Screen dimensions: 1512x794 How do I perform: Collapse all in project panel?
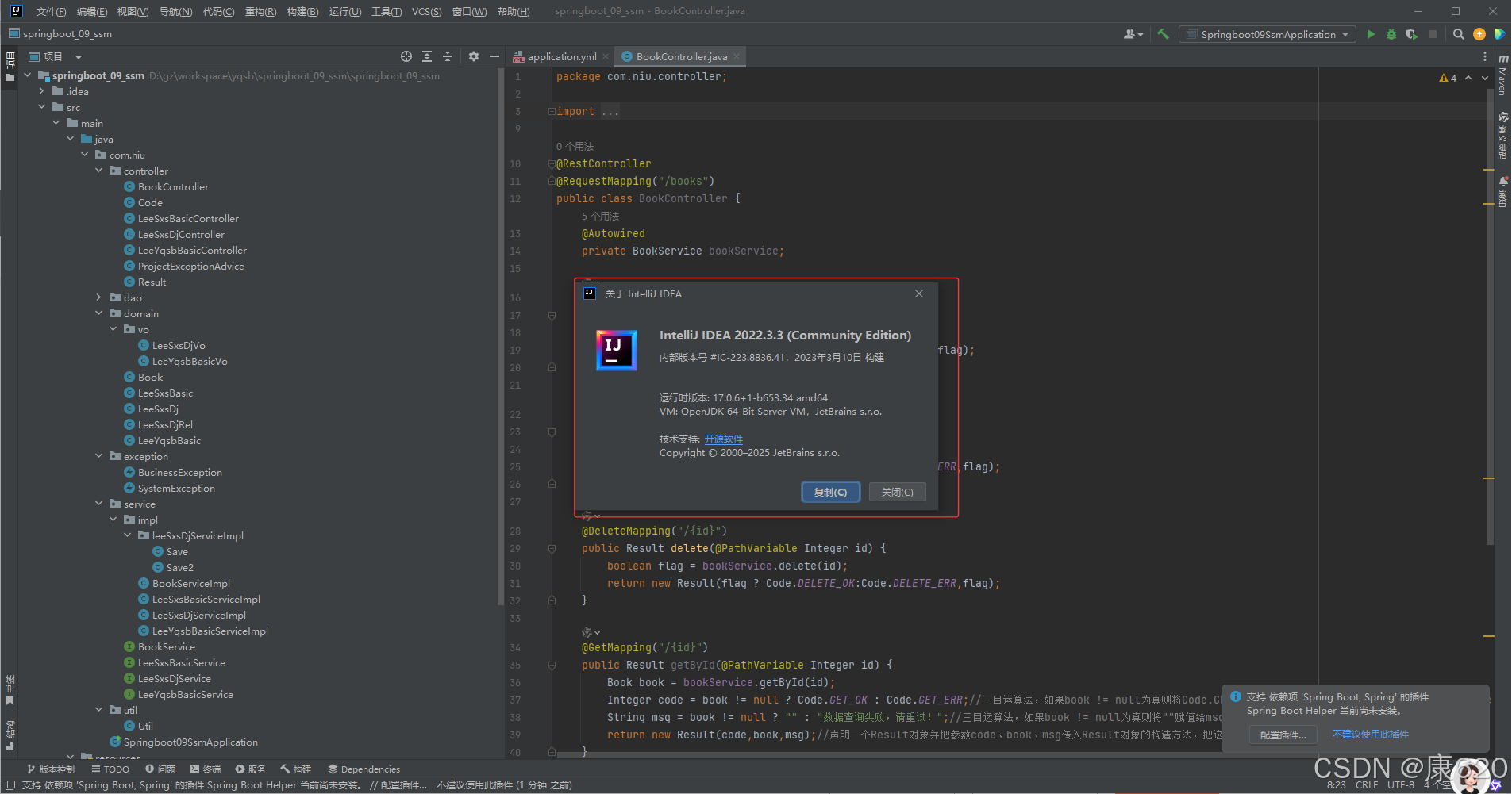(x=448, y=56)
